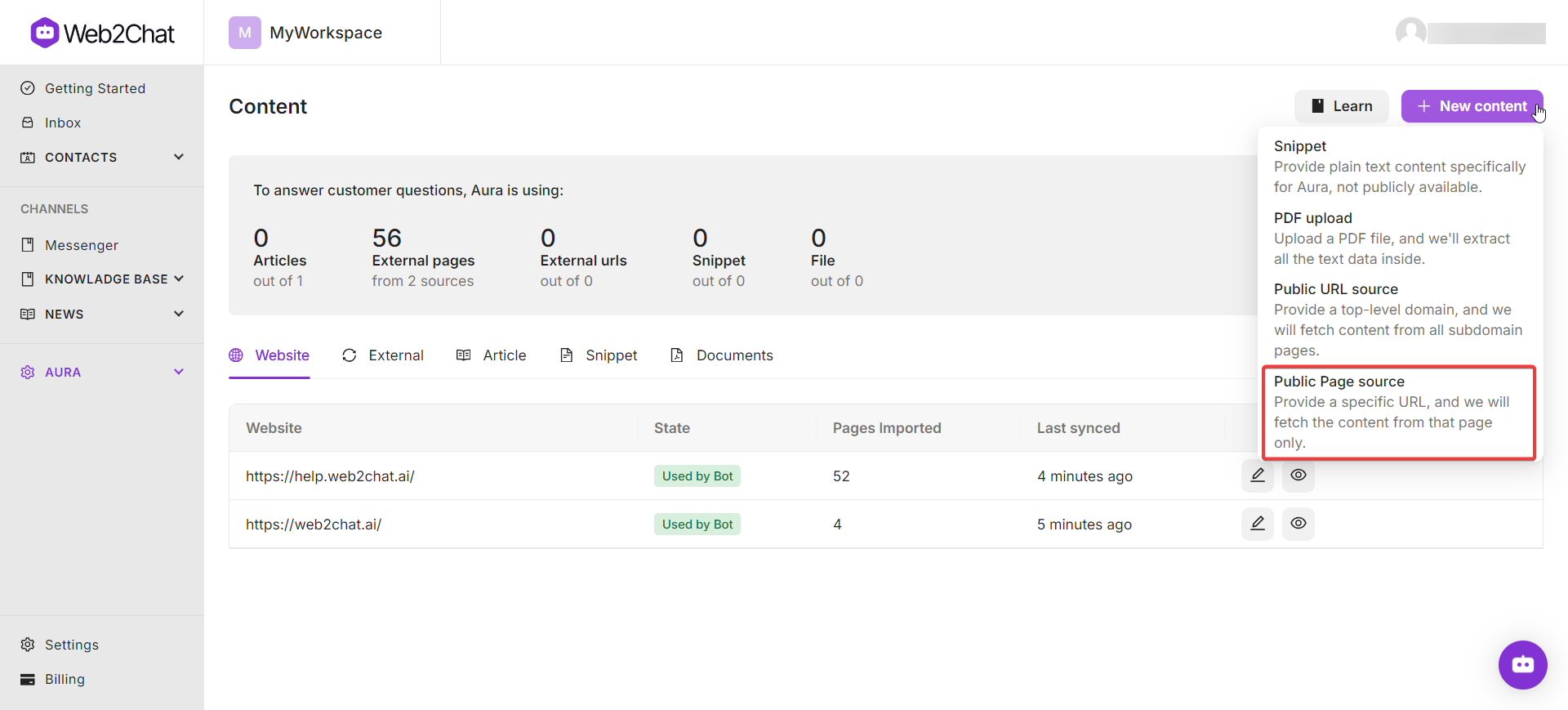The height and width of the screenshot is (710, 1568).
Task: Collapse the AURA chevron
Action: click(179, 372)
